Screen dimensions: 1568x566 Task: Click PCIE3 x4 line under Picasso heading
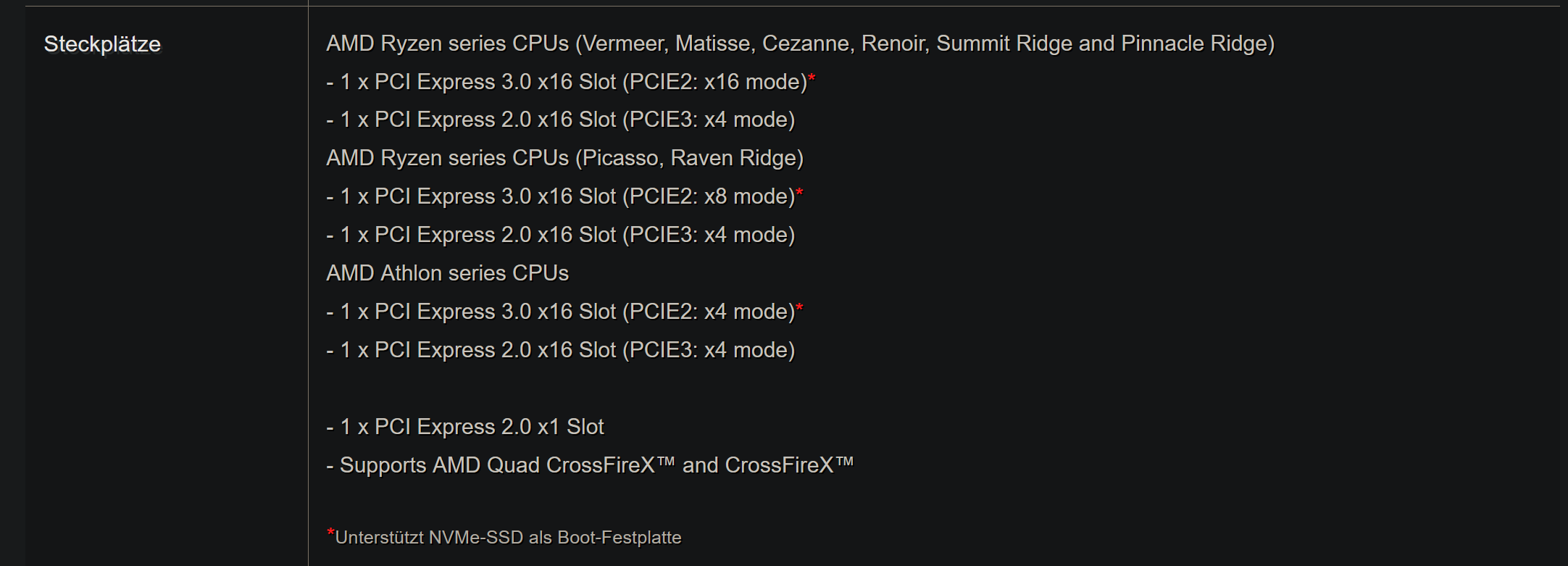coord(561,235)
